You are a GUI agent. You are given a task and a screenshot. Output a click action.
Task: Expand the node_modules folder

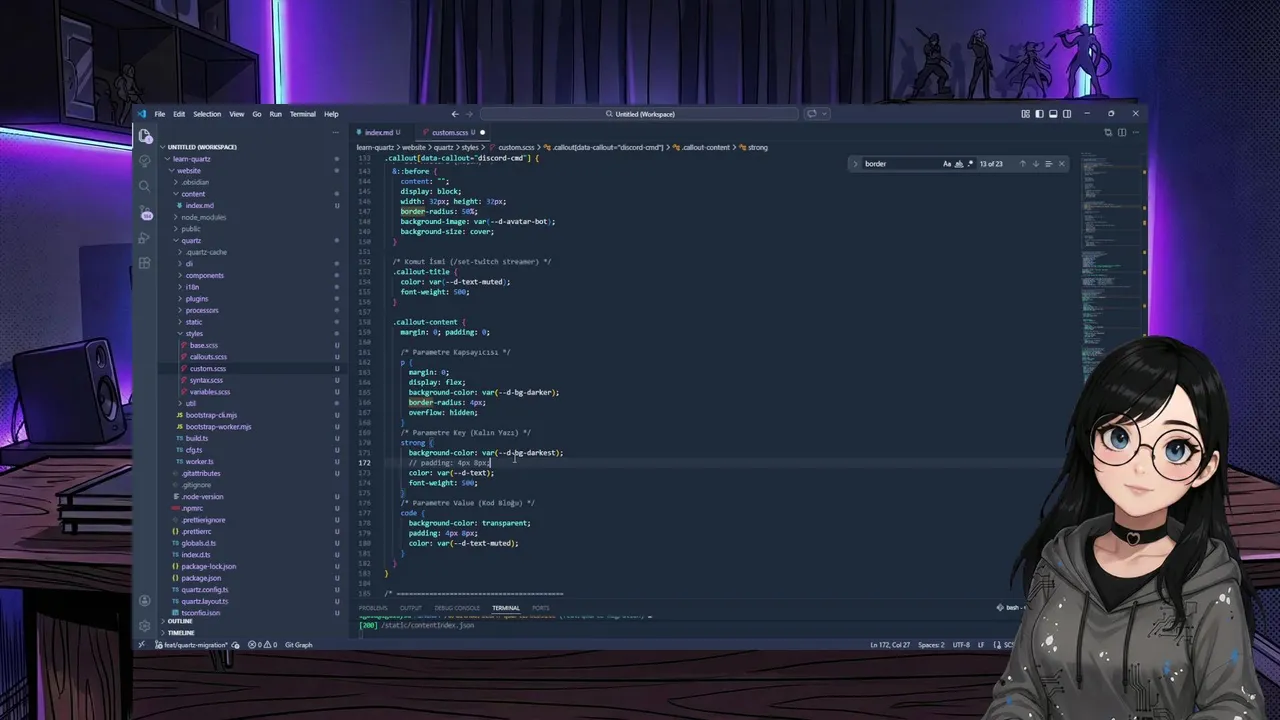coord(203,217)
